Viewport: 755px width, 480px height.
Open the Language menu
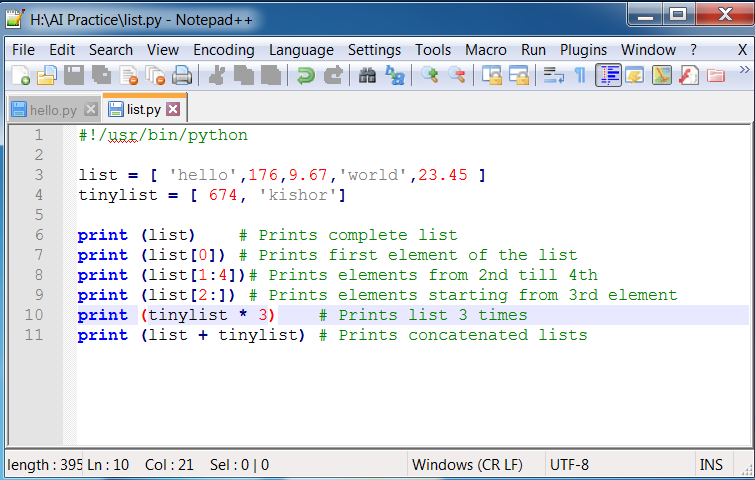pos(301,50)
